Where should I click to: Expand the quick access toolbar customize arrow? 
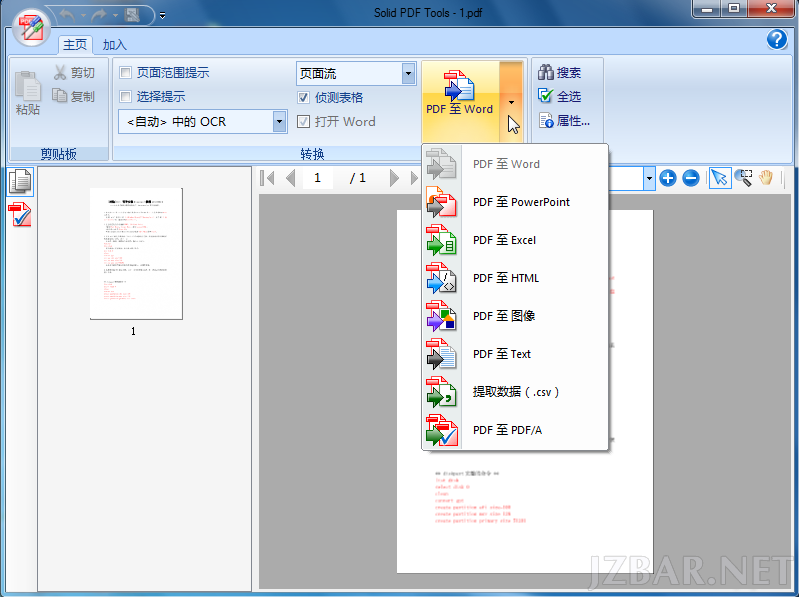point(163,15)
